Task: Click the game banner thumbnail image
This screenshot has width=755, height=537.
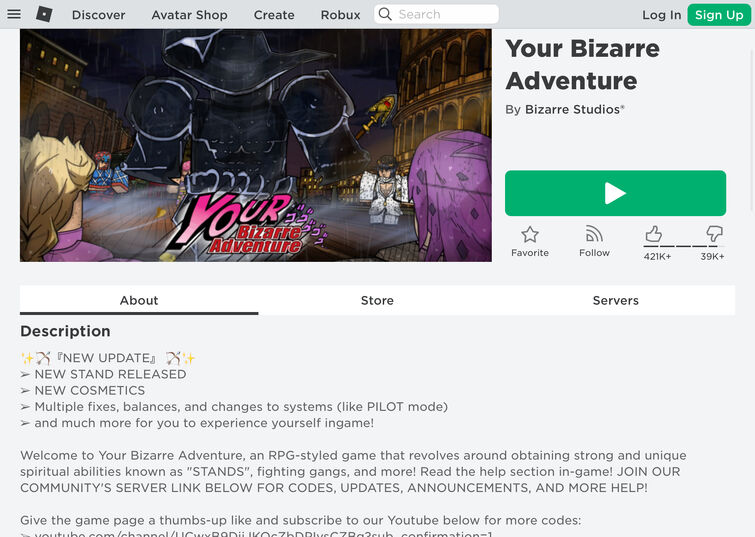Action: tap(256, 145)
